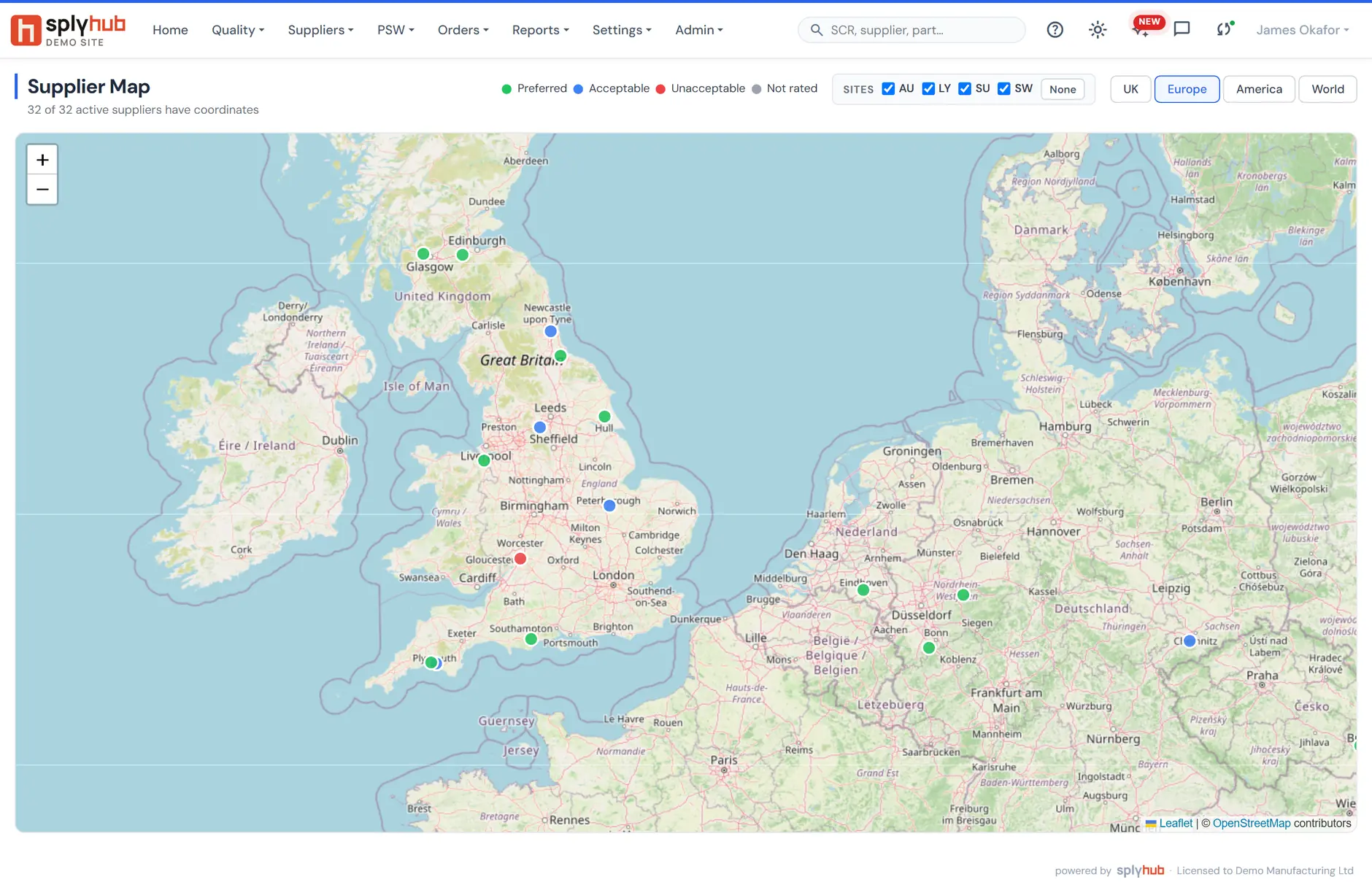Click the search magnifier icon
The width and height of the screenshot is (1372, 882).
coord(817,30)
